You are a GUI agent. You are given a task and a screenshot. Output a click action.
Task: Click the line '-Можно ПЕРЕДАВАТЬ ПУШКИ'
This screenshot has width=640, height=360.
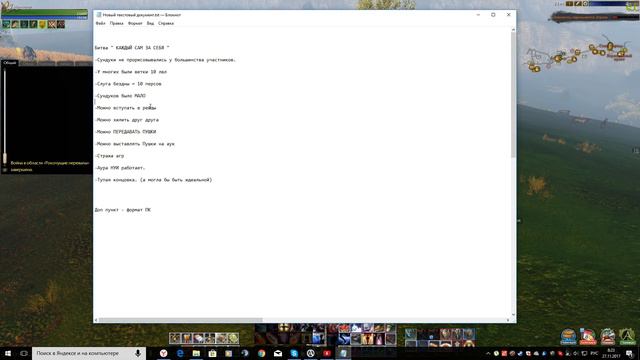point(125,132)
